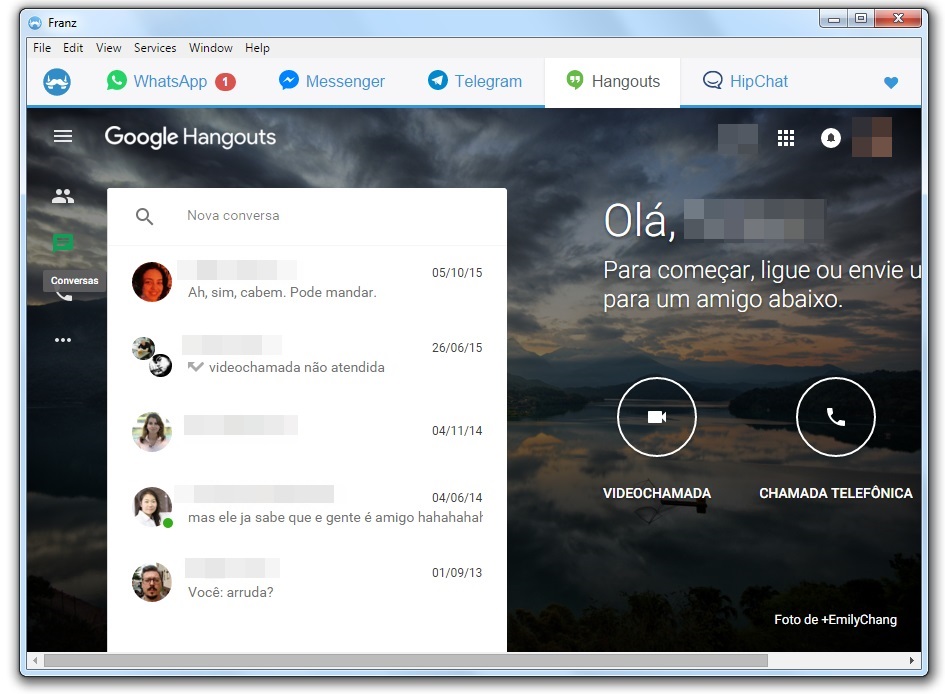Select the green Conversas chat icon
Image resolution: width=945 pixels, height=694 pixels.
pos(63,242)
